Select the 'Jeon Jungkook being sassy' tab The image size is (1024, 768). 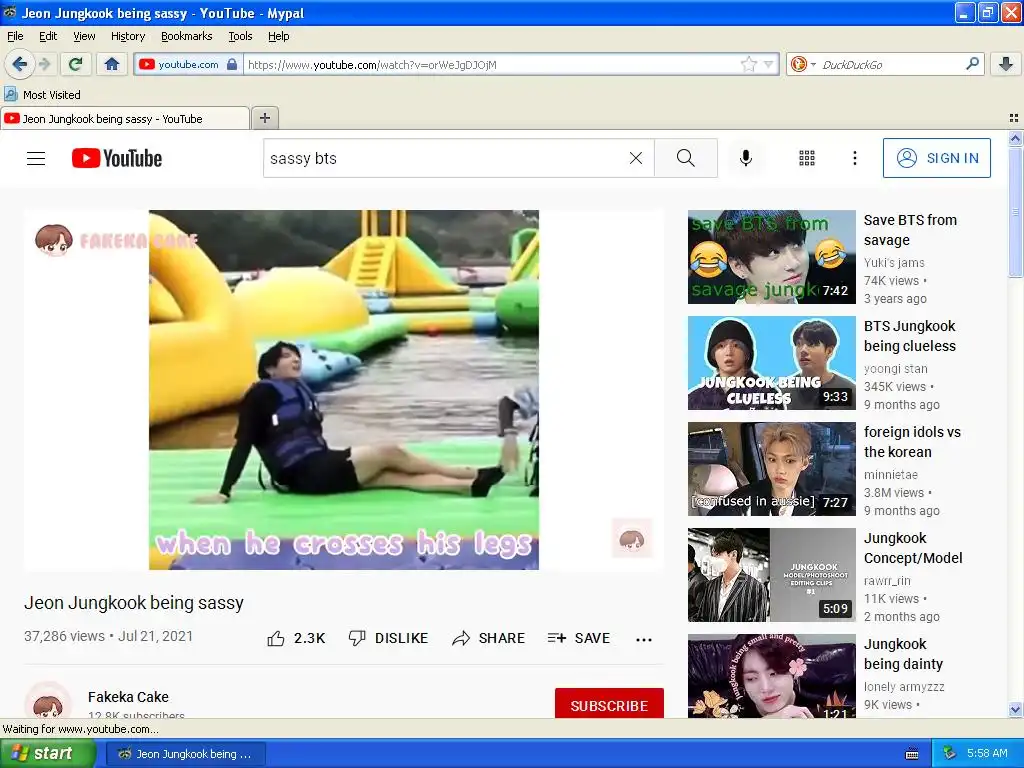pos(124,119)
